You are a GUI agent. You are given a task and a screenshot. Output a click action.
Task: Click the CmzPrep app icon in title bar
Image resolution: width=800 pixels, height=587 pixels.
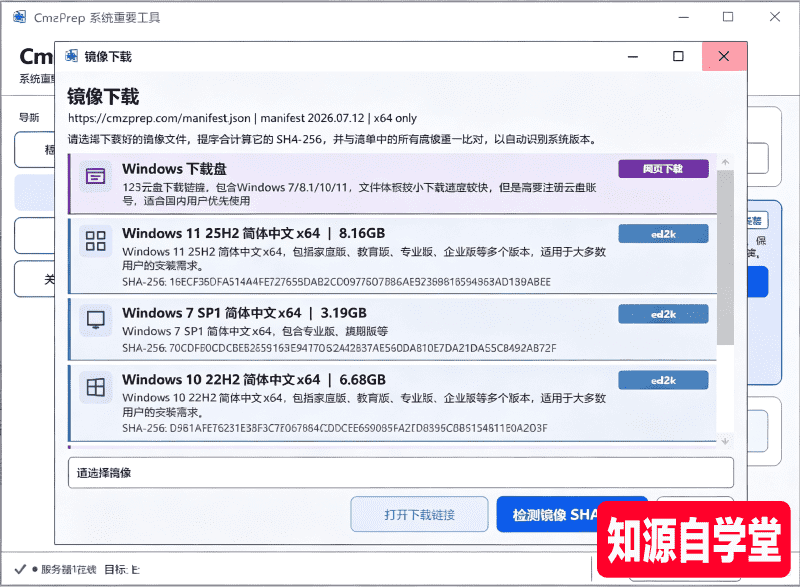click(x=19, y=17)
